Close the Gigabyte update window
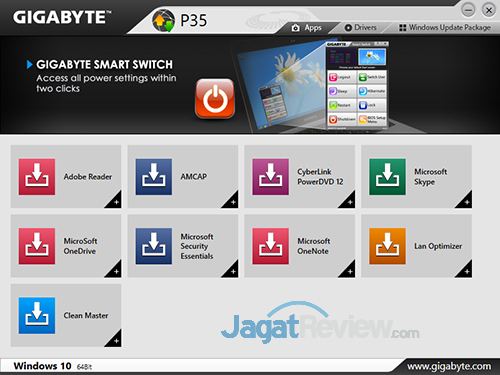 [489, 10]
